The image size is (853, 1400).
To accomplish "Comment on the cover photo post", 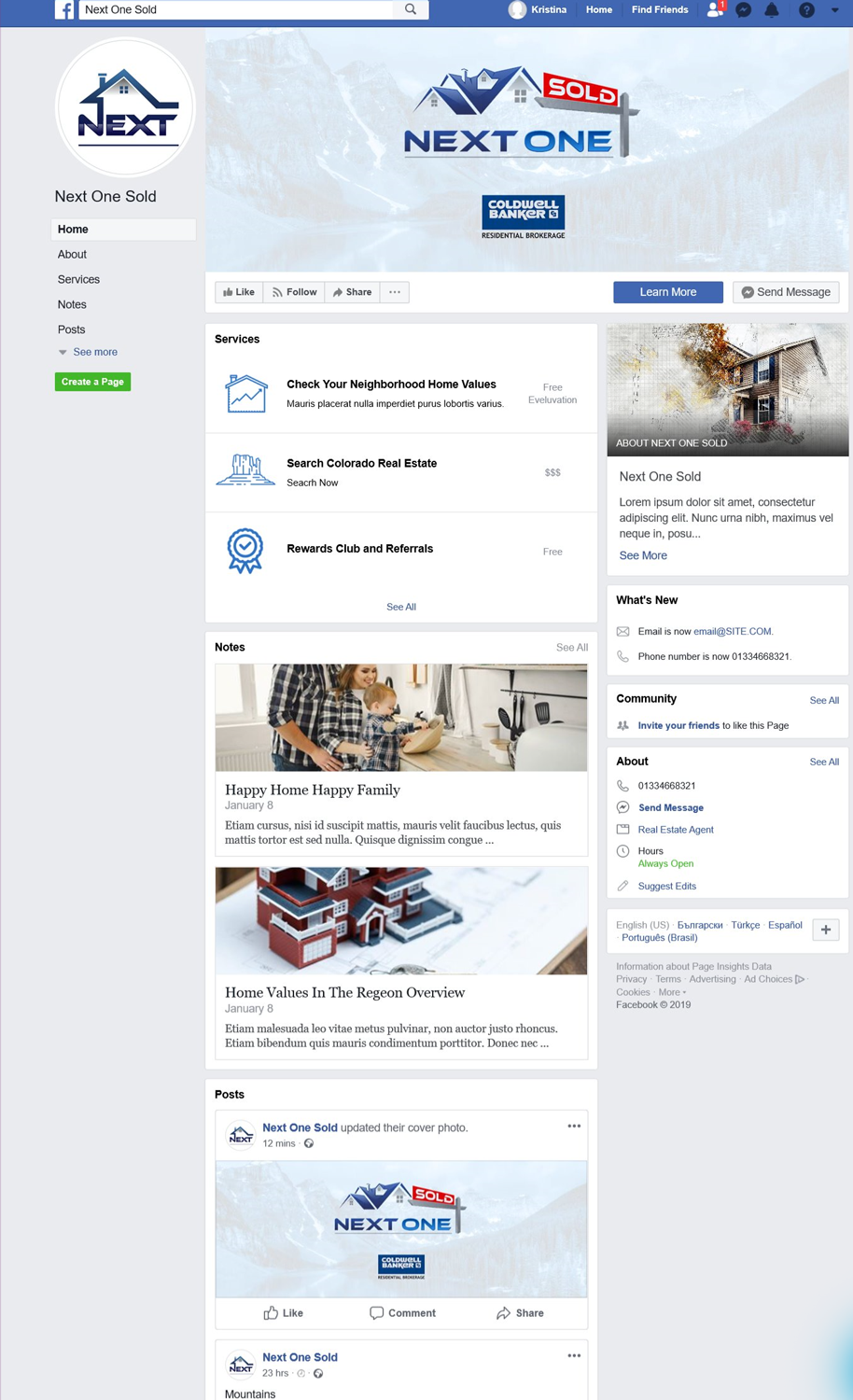I will click(402, 1313).
